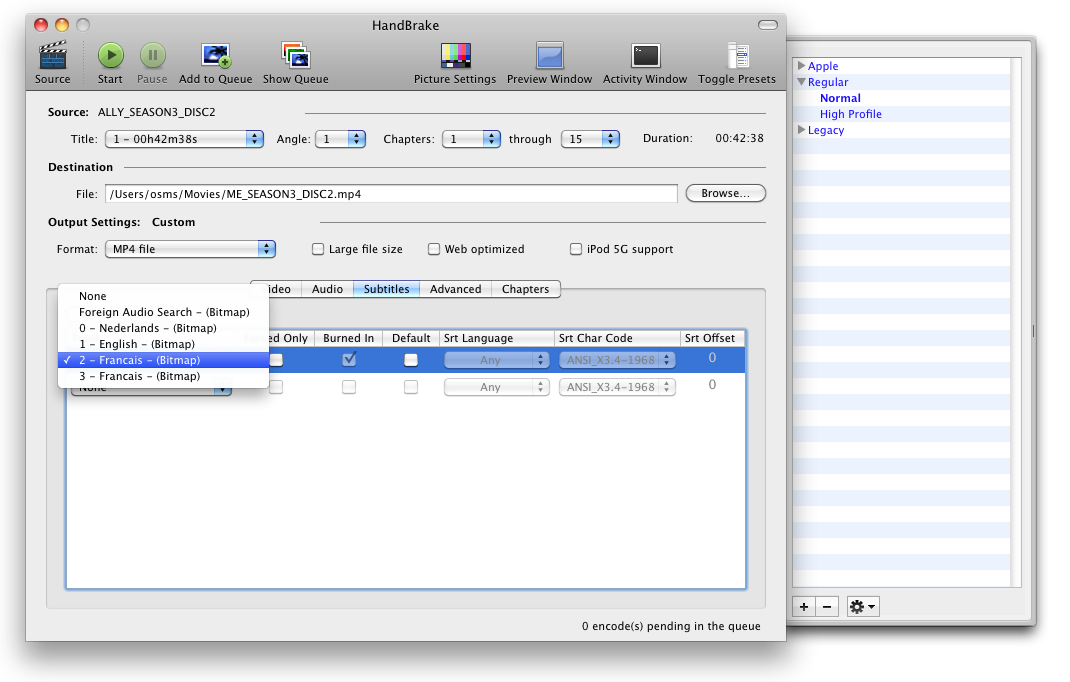Choose 0 - Nederlands (Bitmap) subtitle

click(163, 328)
